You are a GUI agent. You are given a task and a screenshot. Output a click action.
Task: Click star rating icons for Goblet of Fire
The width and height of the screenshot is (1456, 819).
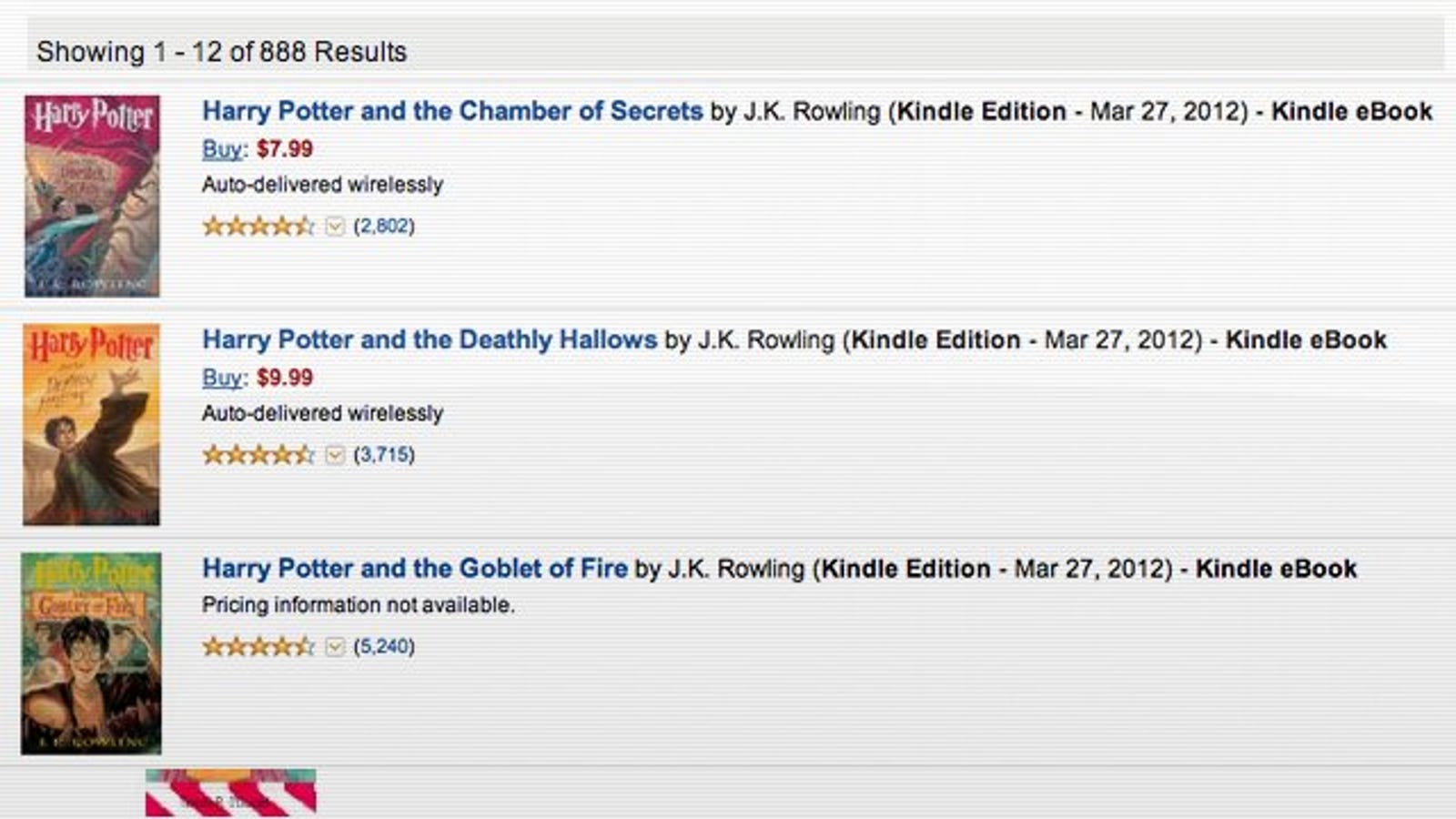[x=258, y=646]
